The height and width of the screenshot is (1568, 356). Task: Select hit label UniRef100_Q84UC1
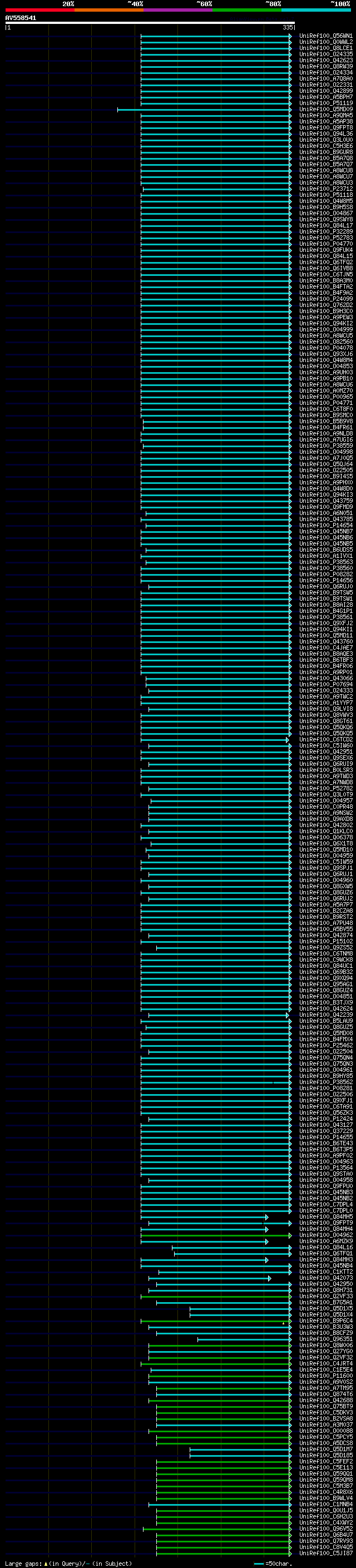click(x=326, y=966)
